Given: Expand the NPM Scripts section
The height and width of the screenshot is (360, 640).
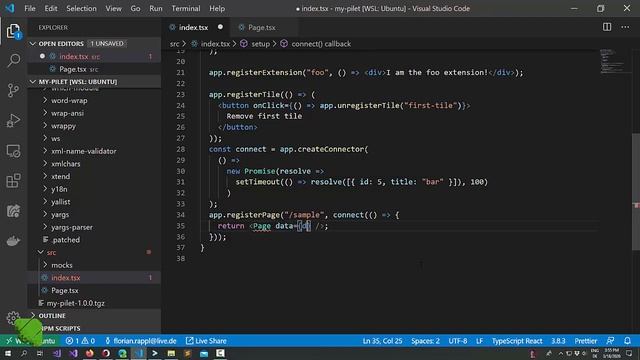Looking at the screenshot, I should 59,328.
